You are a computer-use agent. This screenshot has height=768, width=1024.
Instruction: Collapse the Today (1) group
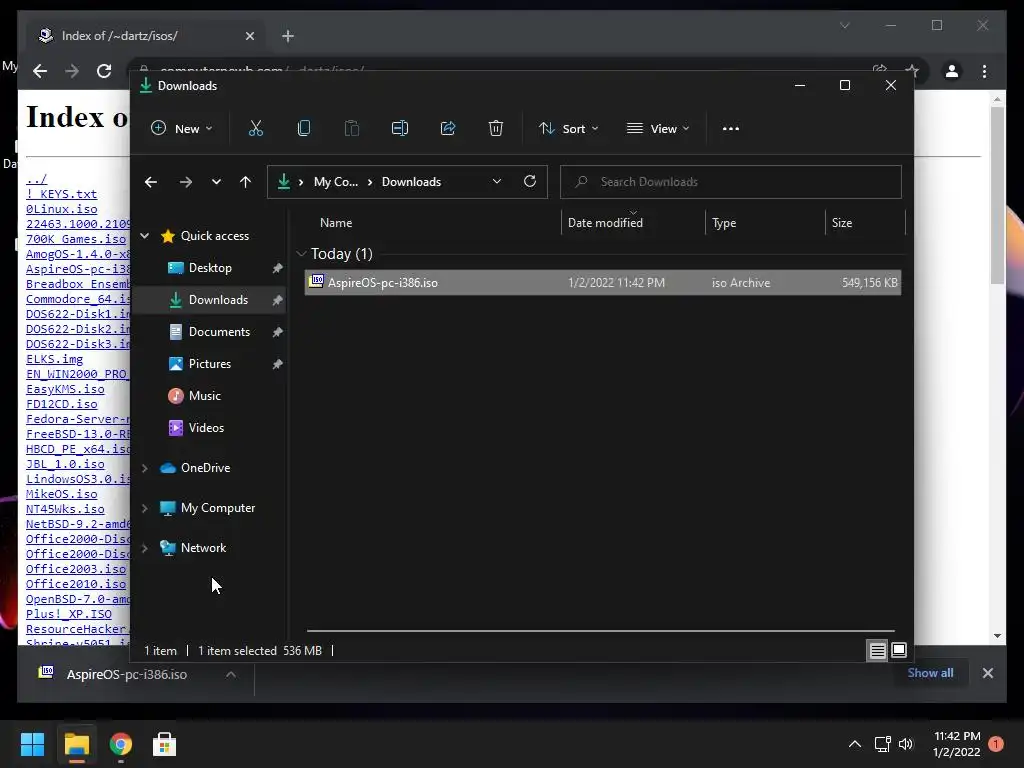301,253
